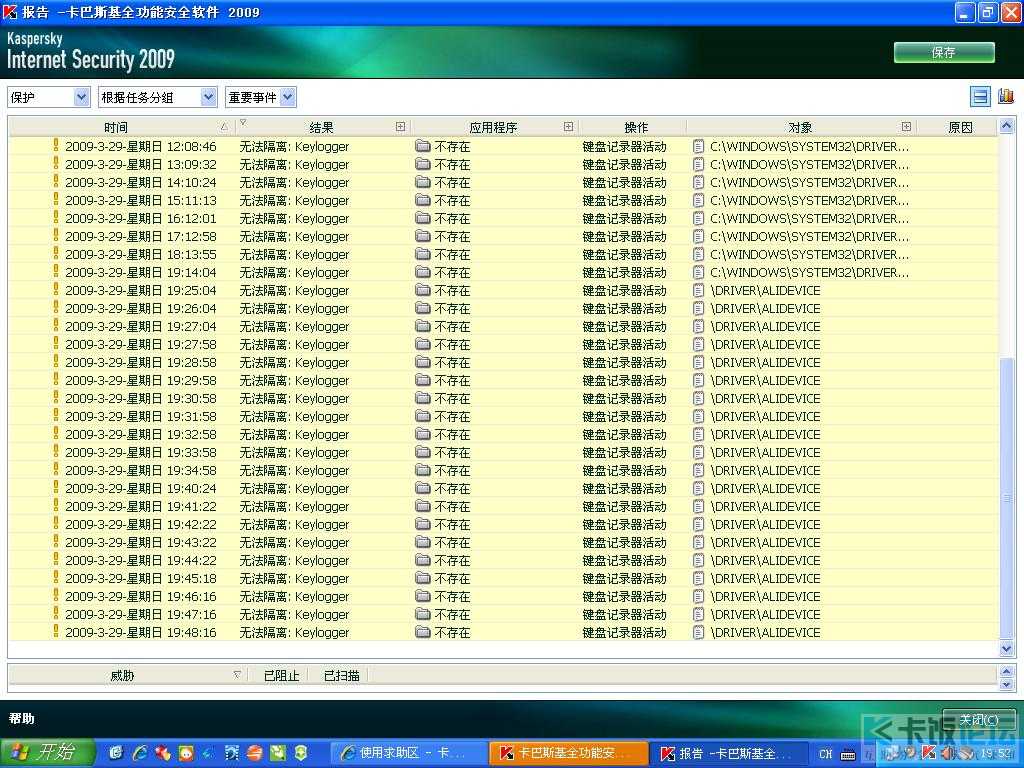Click folder icon in 19:40:24 row
Screen dimensions: 1024x768
(423, 488)
